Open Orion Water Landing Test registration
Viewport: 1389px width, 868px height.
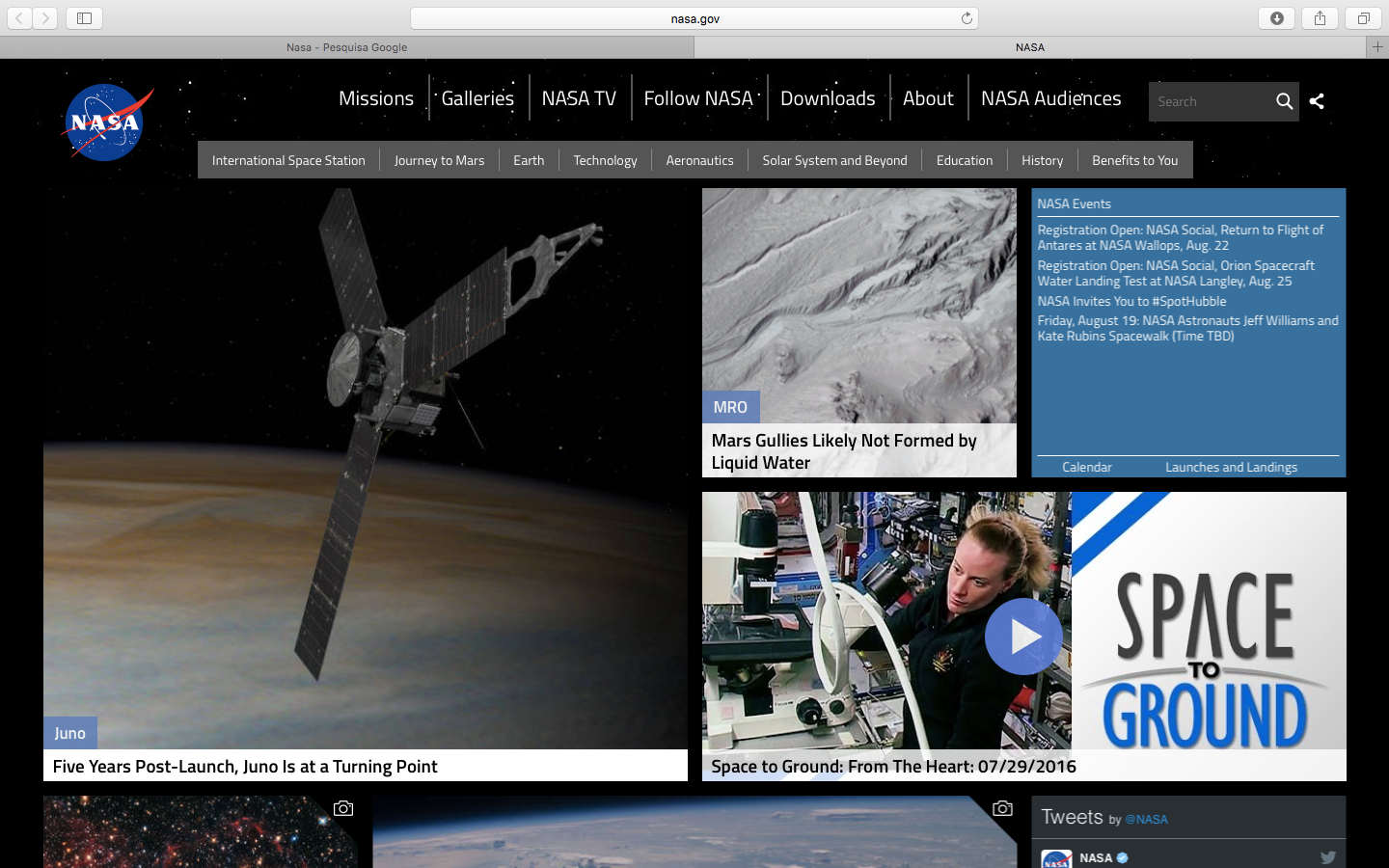(1176, 273)
